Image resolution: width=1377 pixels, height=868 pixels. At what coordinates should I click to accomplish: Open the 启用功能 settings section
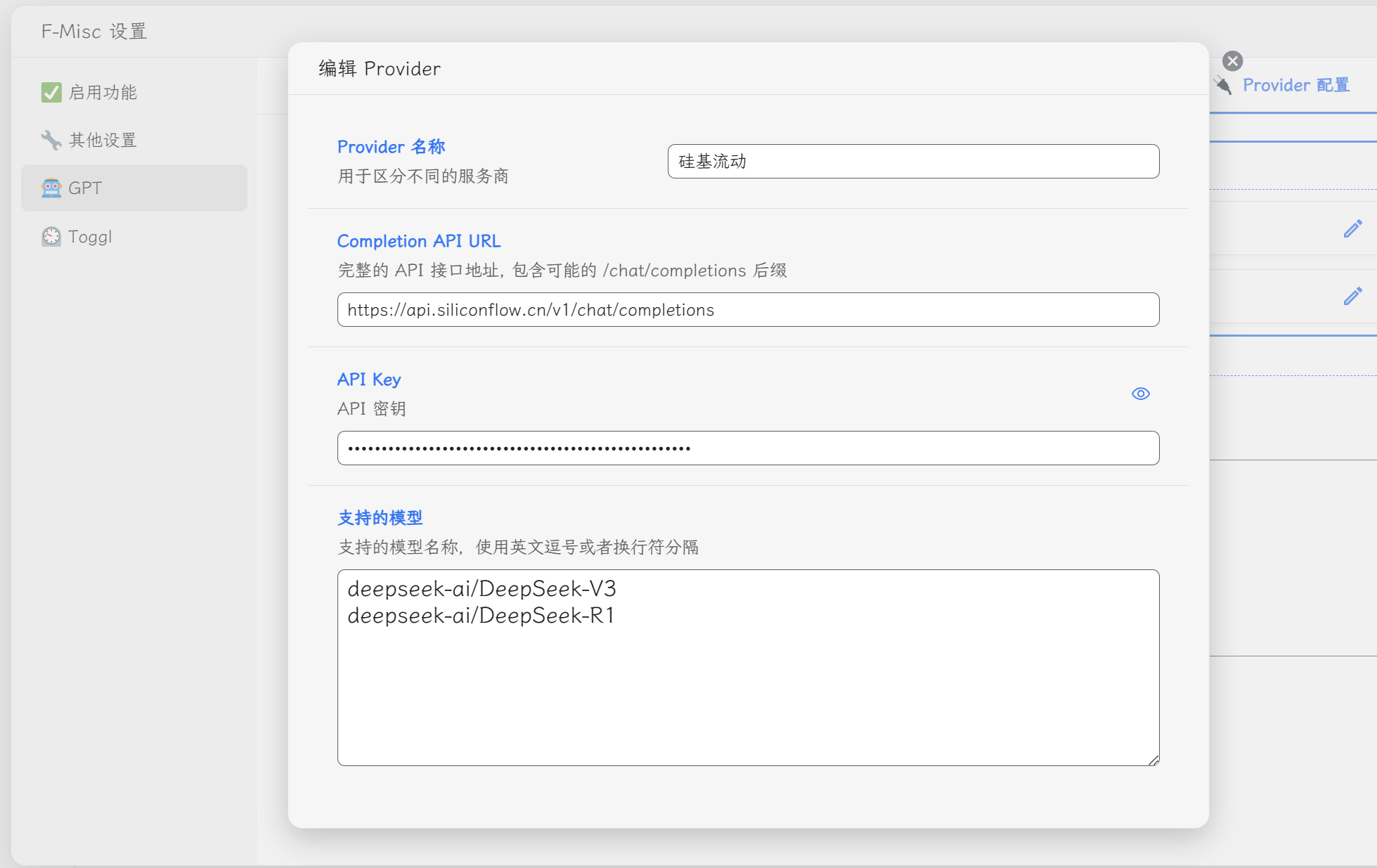pyautogui.click(x=103, y=92)
